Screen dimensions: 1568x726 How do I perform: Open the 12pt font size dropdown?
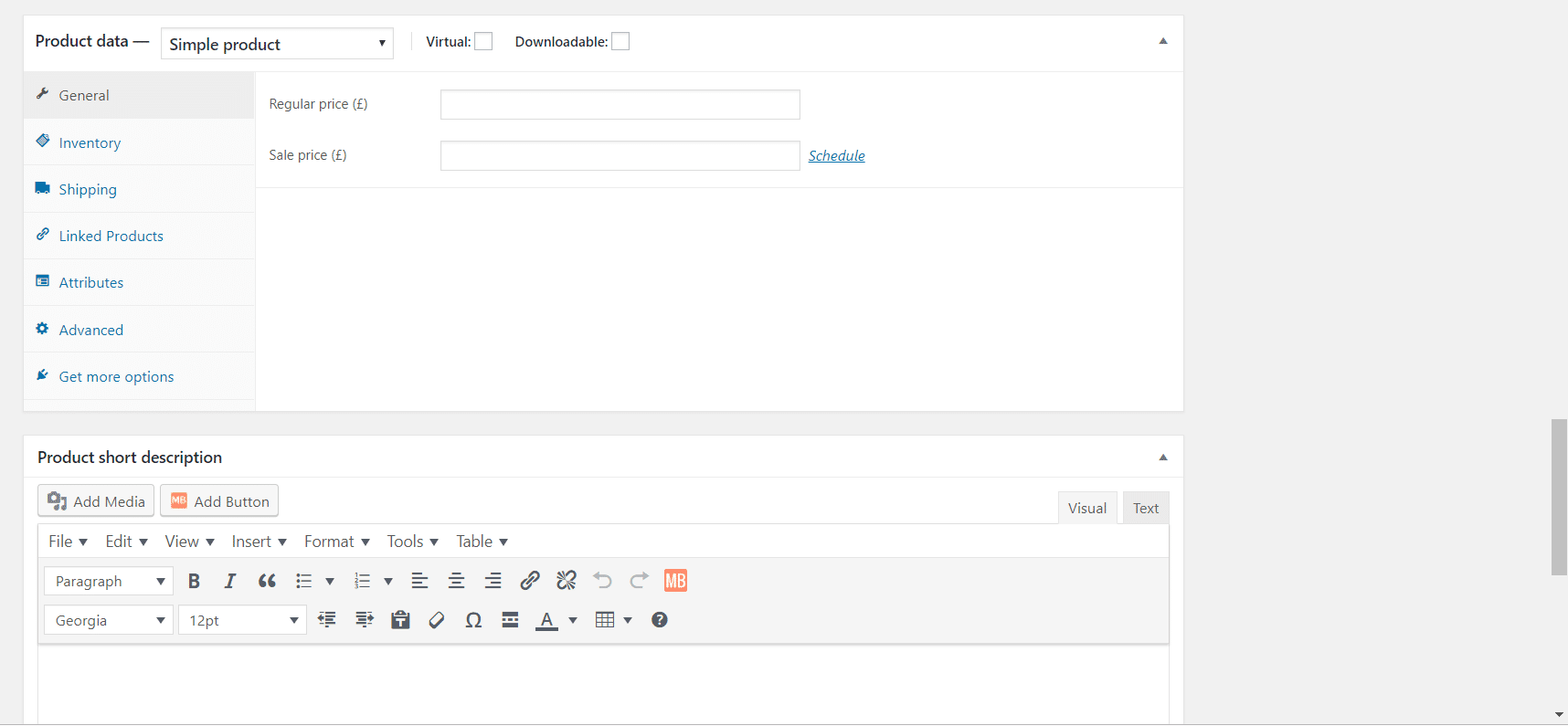pos(242,621)
